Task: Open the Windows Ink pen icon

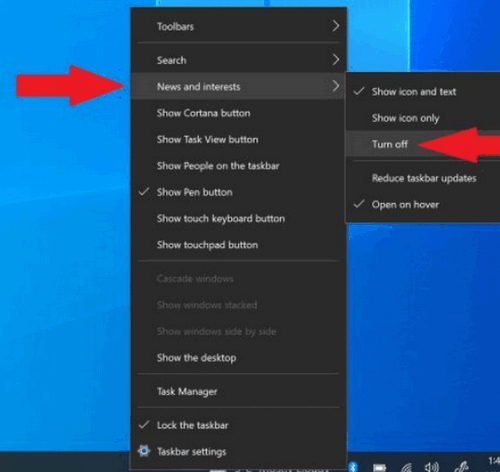Action: click(461, 466)
